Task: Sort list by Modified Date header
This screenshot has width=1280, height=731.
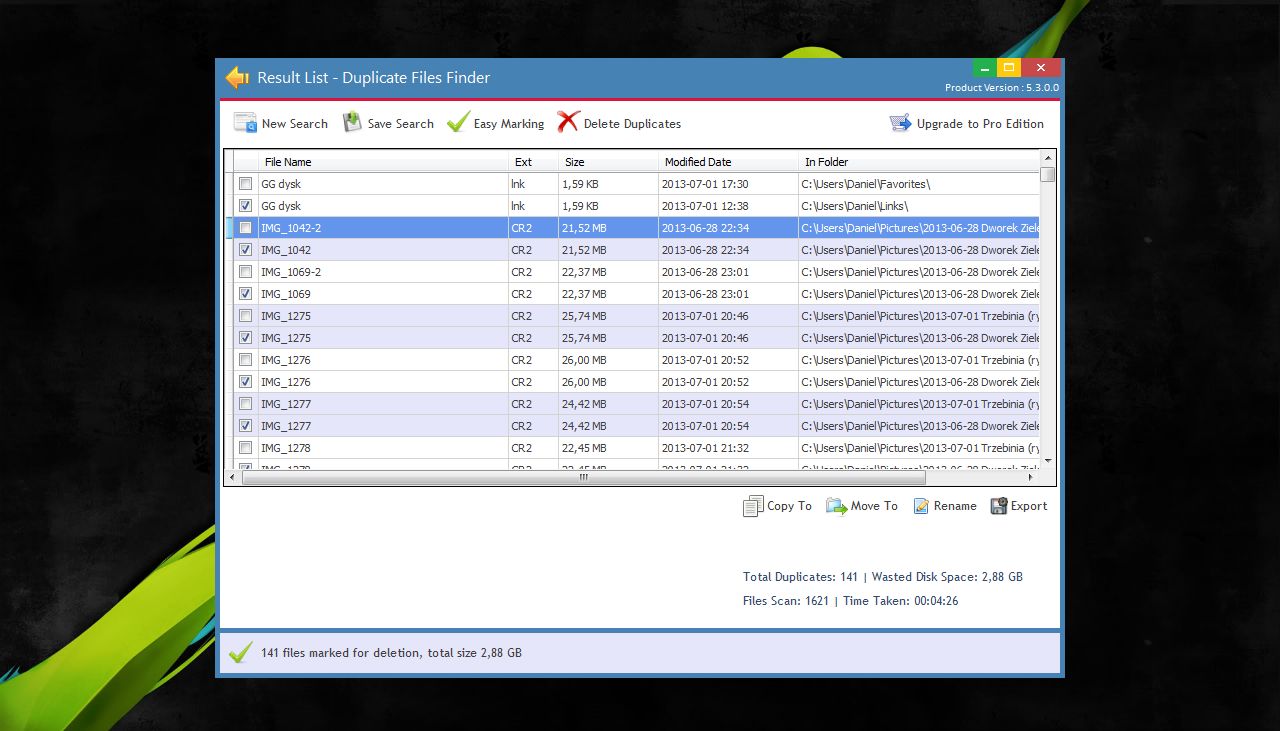Action: click(x=698, y=162)
